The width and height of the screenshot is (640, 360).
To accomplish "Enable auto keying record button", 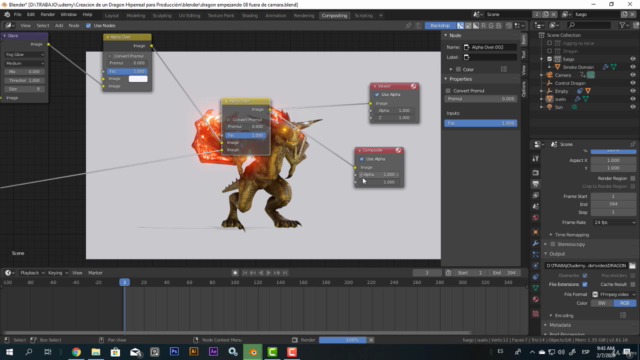I will [235, 273].
